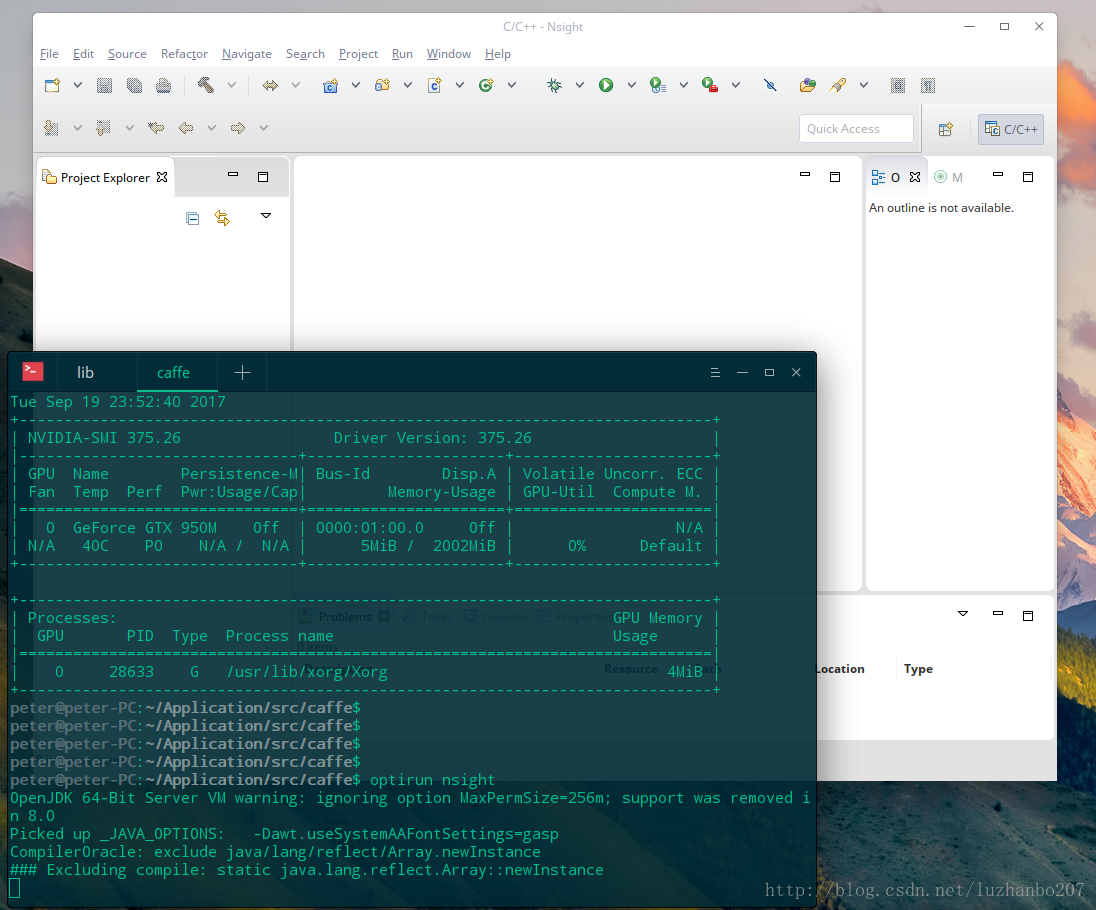The height and width of the screenshot is (910, 1096).
Task: Click the Print icon in Nsight toolbar
Action: (x=164, y=85)
